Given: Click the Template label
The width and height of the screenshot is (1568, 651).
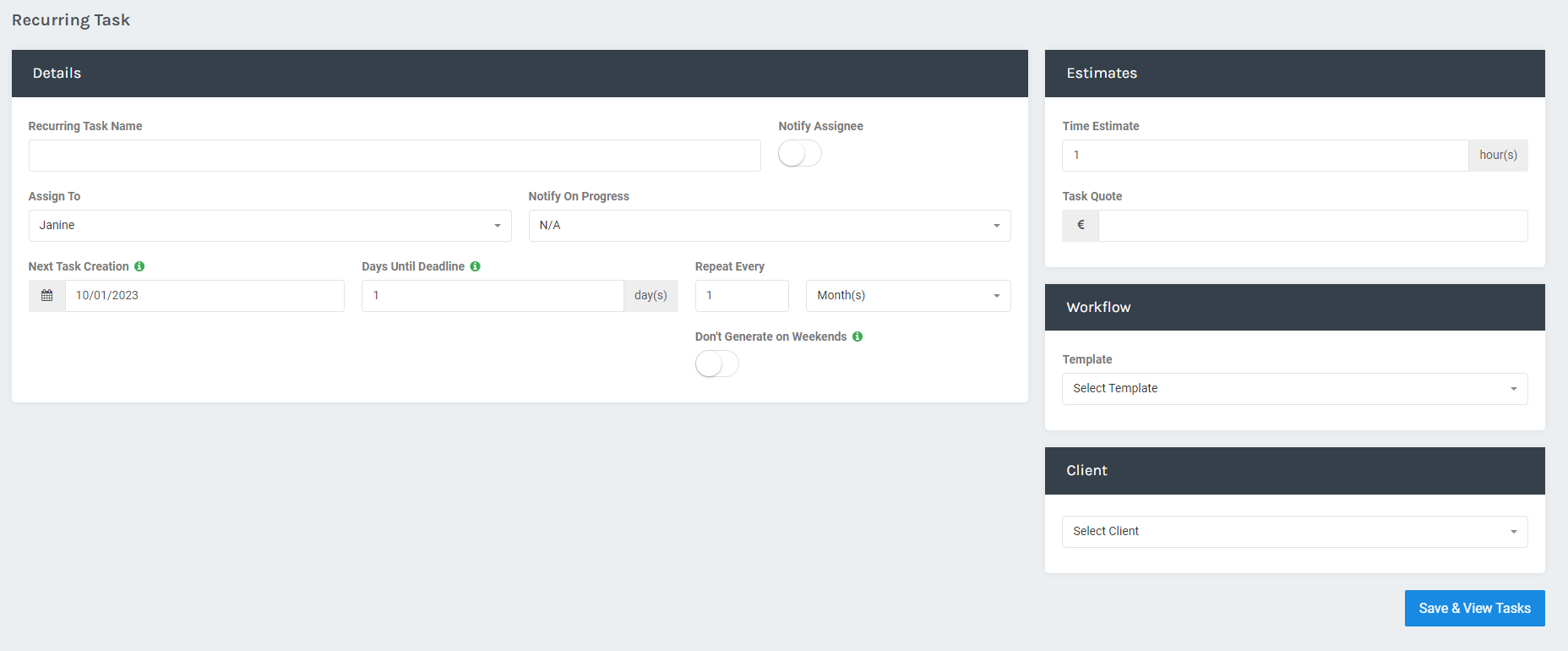Looking at the screenshot, I should pyautogui.click(x=1087, y=359).
